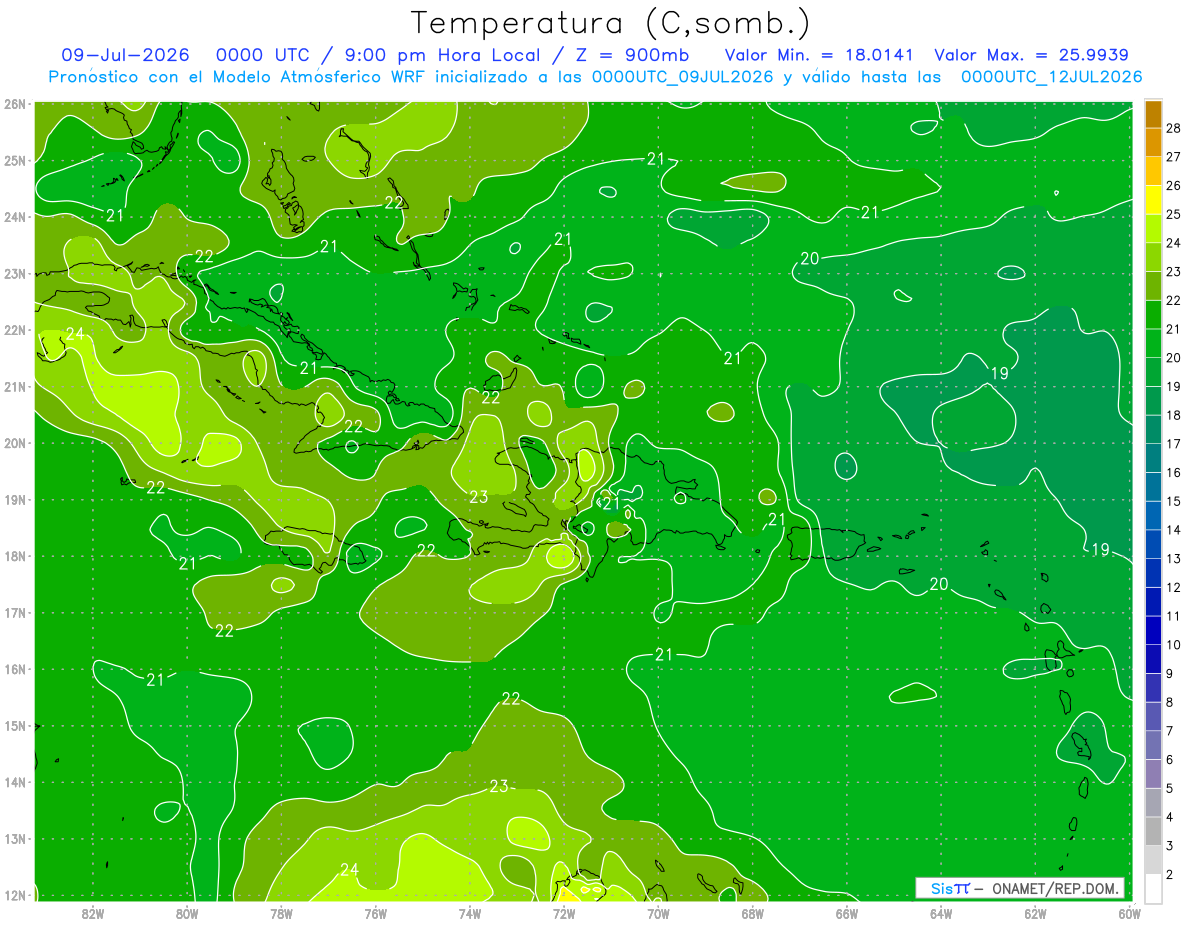Click the '72W' longitude axis label
The height and width of the screenshot is (927, 1200).
[x=564, y=913]
